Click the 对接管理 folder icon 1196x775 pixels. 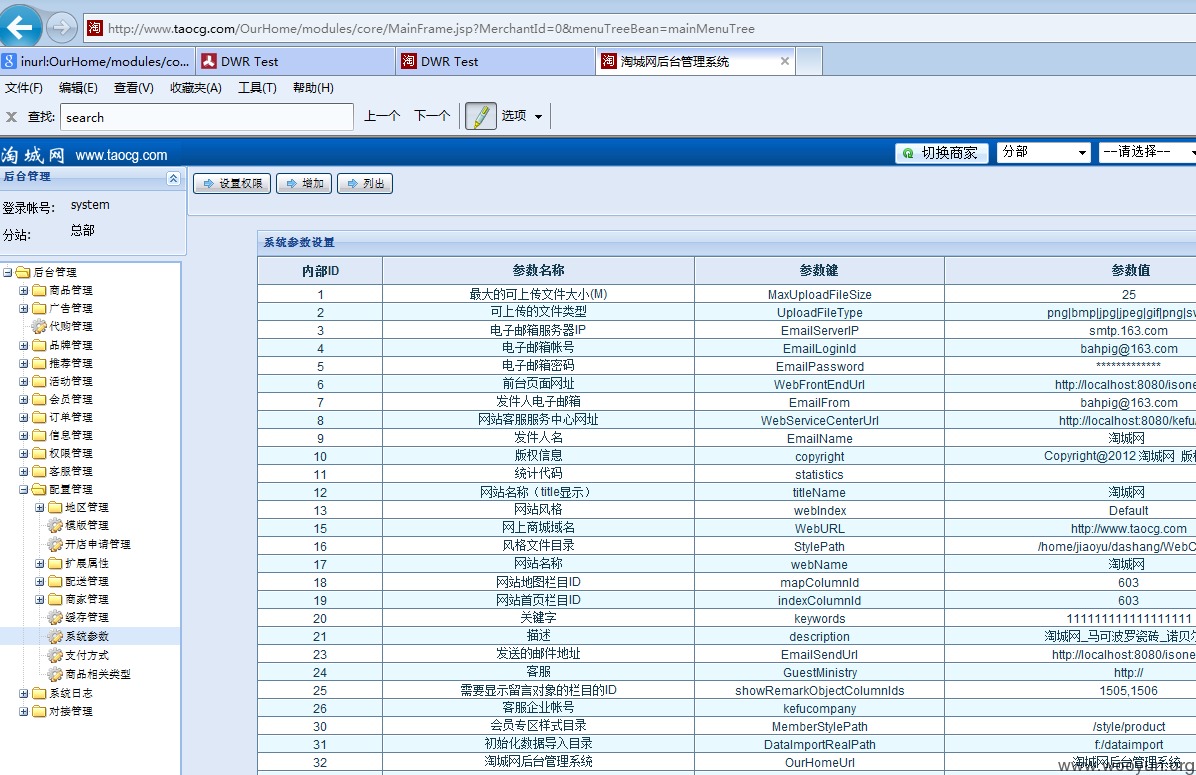pyautogui.click(x=40, y=711)
